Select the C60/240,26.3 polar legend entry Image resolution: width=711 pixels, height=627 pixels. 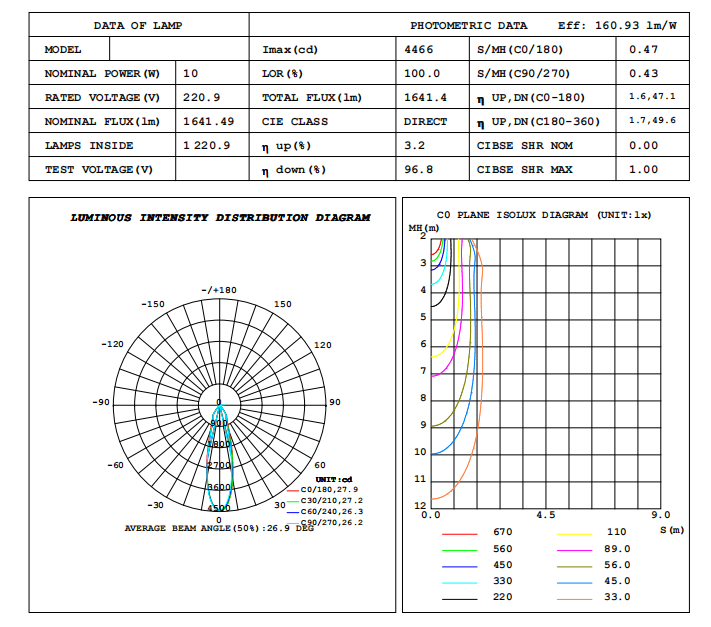(325, 511)
